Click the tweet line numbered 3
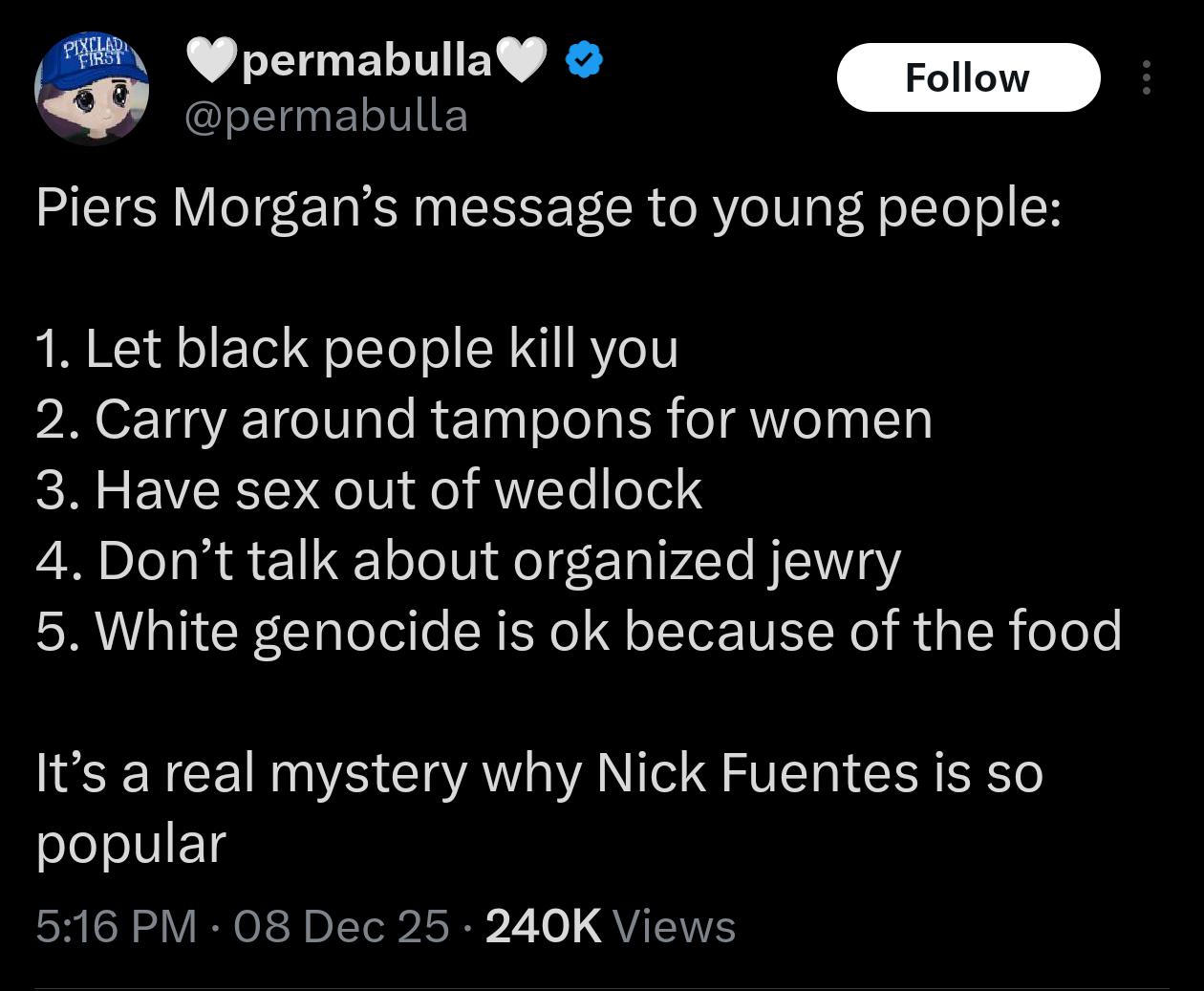The width and height of the screenshot is (1204, 991). pyautogui.click(x=369, y=490)
